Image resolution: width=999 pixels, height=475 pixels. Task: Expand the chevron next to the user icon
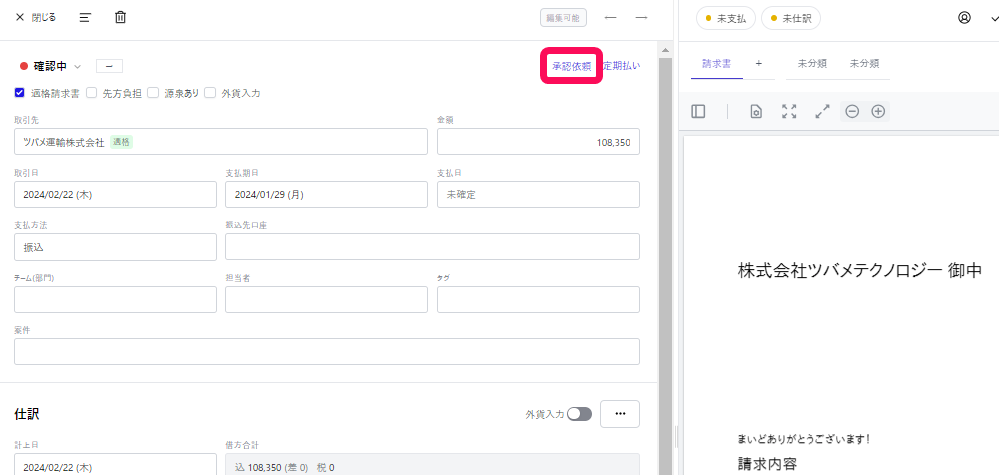tap(995, 18)
